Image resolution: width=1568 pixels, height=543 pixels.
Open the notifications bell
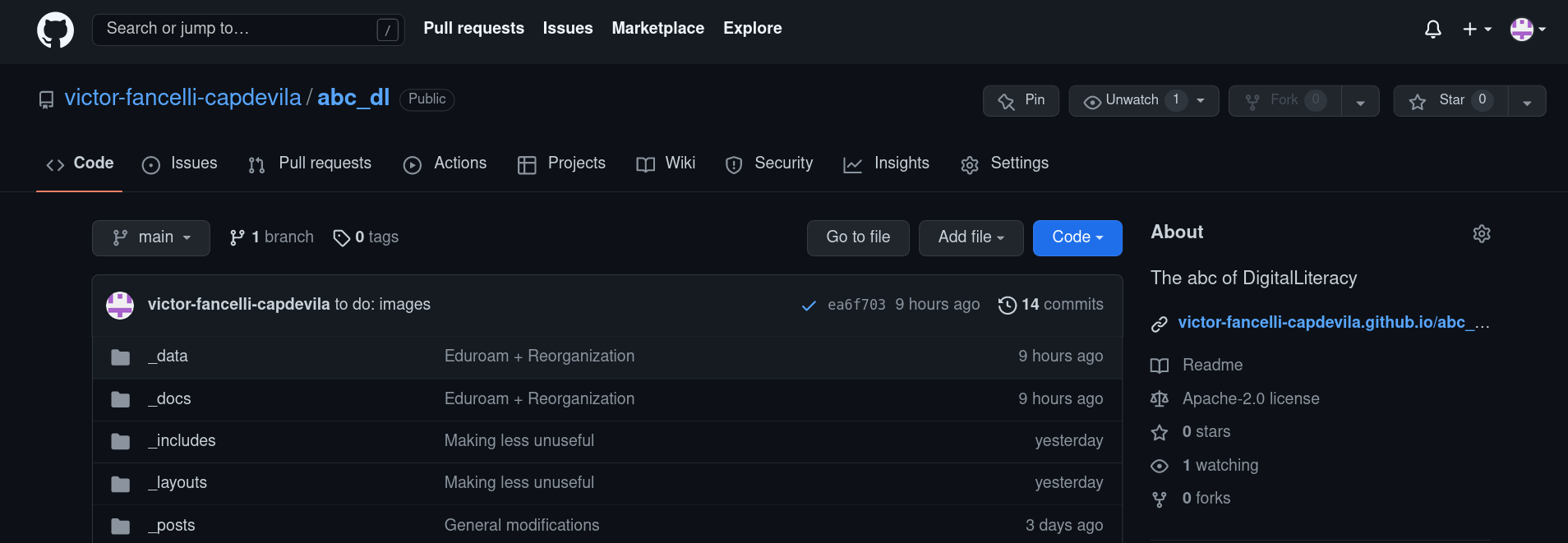click(x=1433, y=30)
